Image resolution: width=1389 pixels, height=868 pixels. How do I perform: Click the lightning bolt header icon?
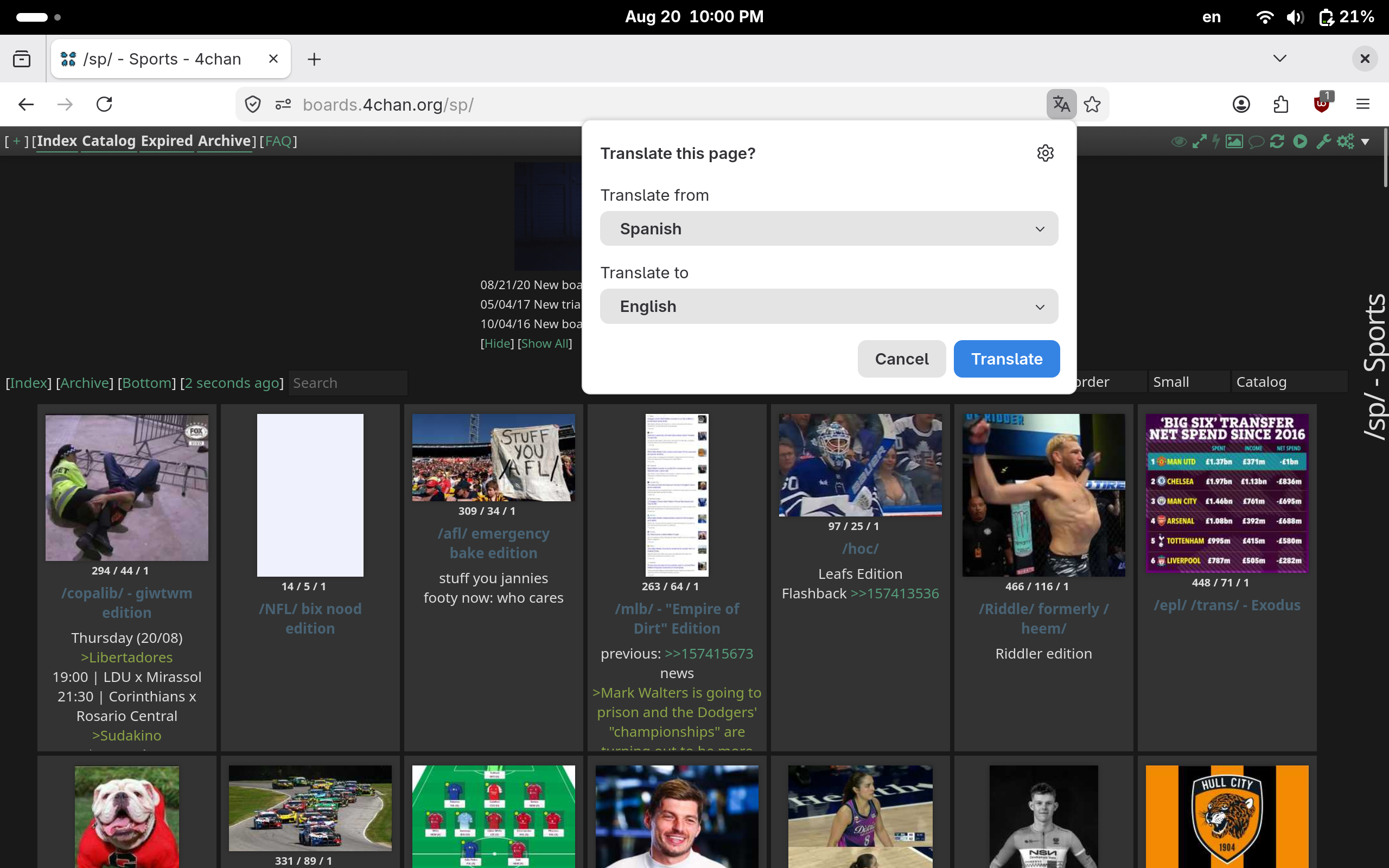coord(1216,141)
